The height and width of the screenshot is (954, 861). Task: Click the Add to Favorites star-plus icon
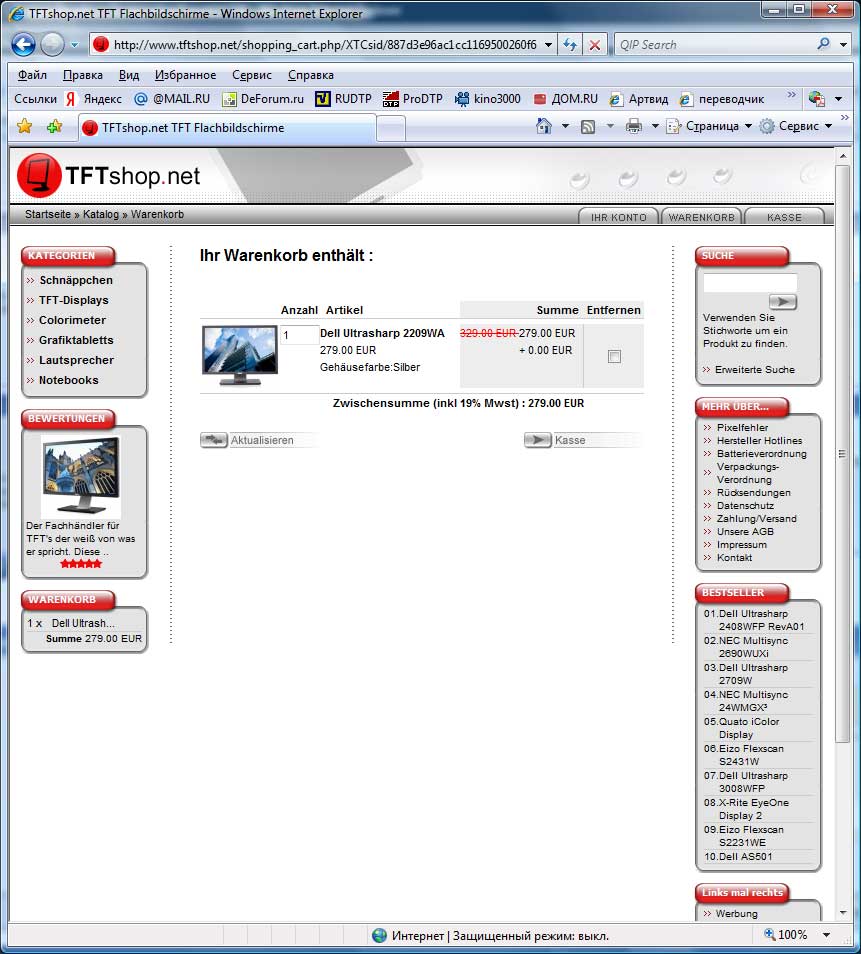point(54,126)
